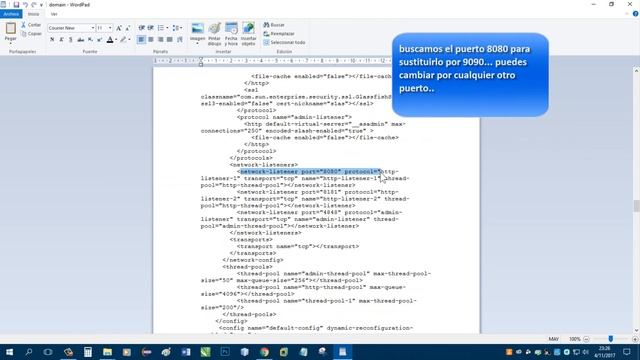Click Cortar in the clipboard group

(x=31, y=25)
